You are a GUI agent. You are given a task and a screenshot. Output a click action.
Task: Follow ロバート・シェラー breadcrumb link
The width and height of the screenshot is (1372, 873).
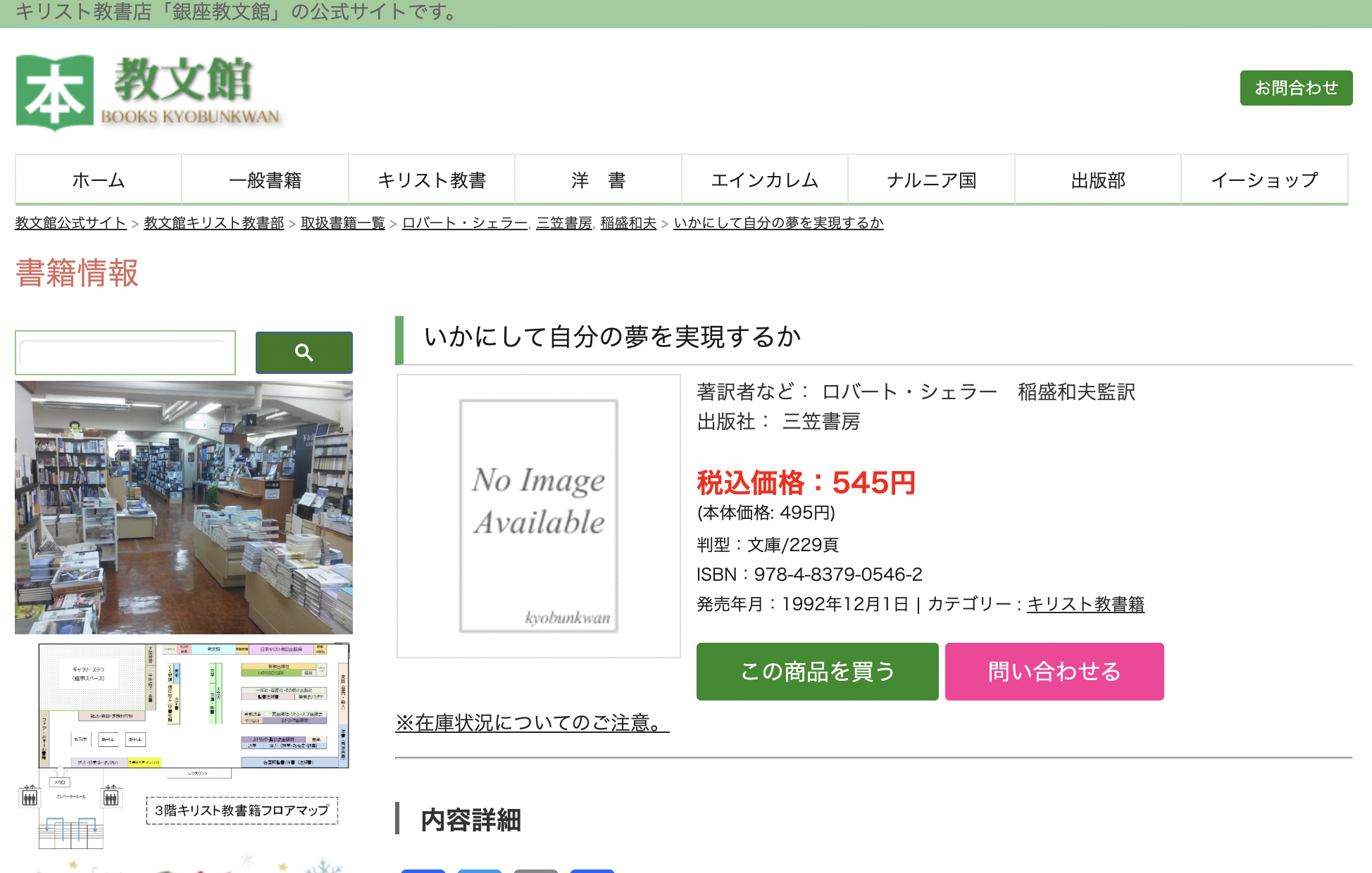pyautogui.click(x=465, y=222)
